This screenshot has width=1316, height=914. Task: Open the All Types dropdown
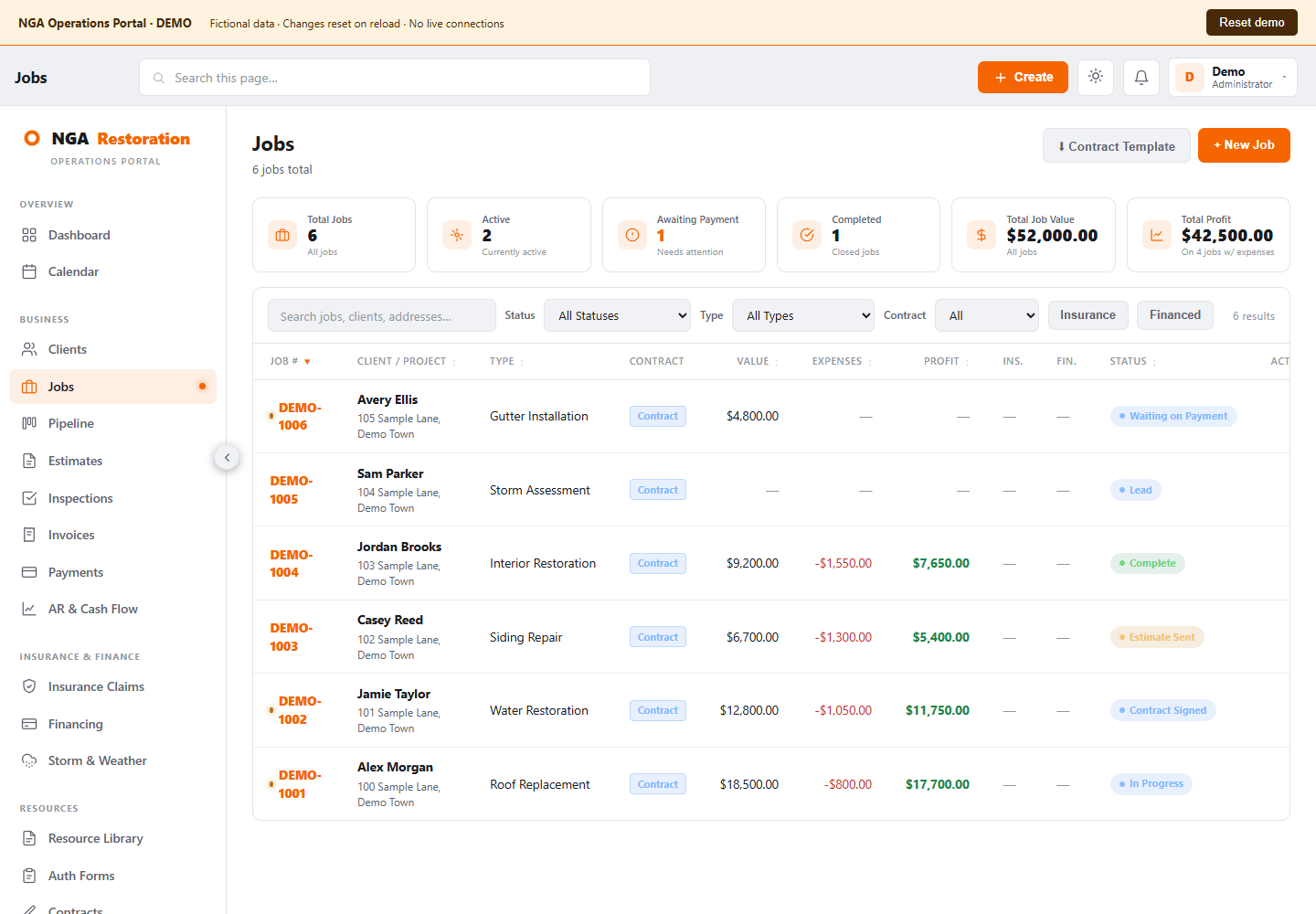803,315
